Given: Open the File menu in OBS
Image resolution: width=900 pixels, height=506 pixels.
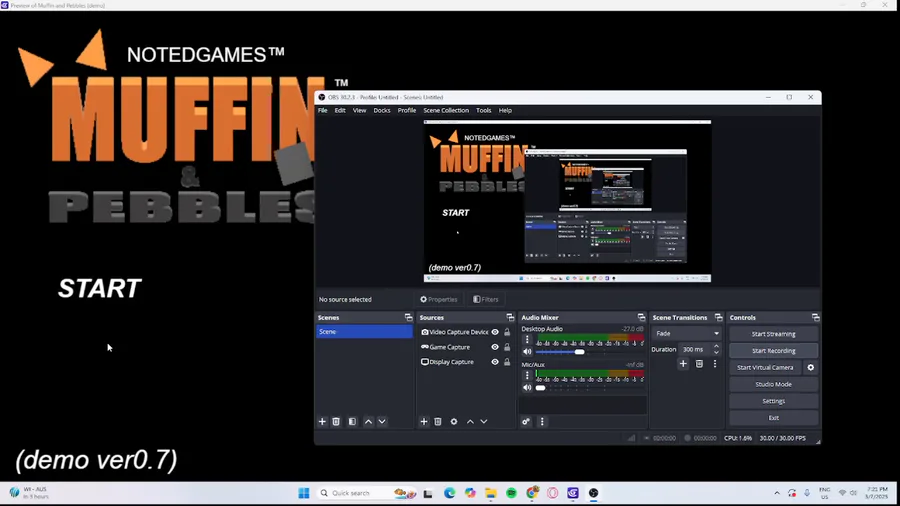Looking at the screenshot, I should 323,110.
